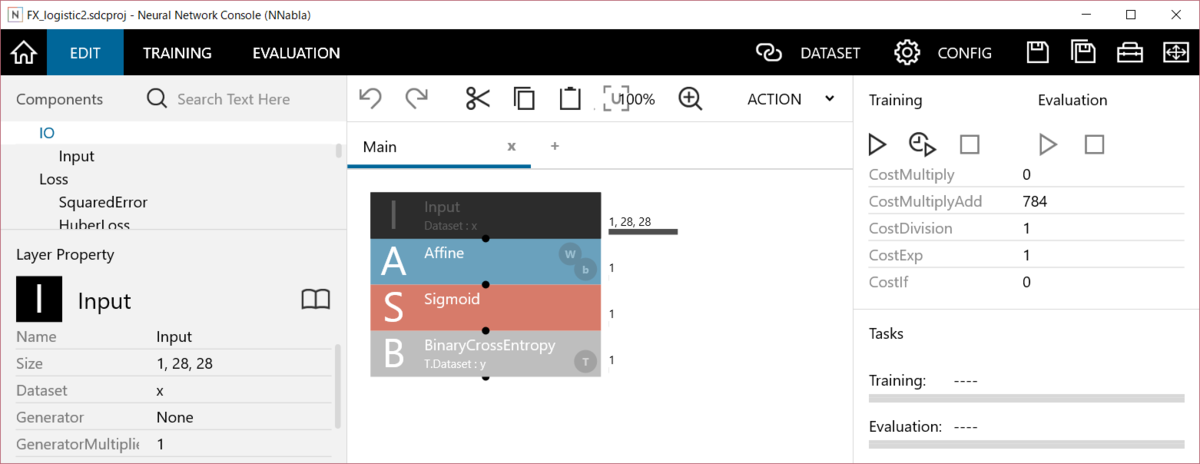1200x464 pixels.
Task: Click the components list scrollbar
Action: point(338,150)
